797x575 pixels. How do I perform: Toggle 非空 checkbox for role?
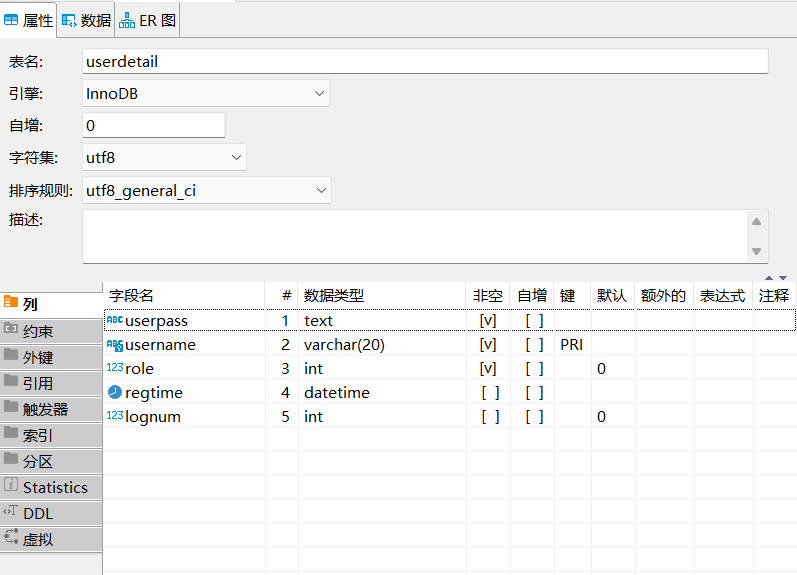point(488,369)
